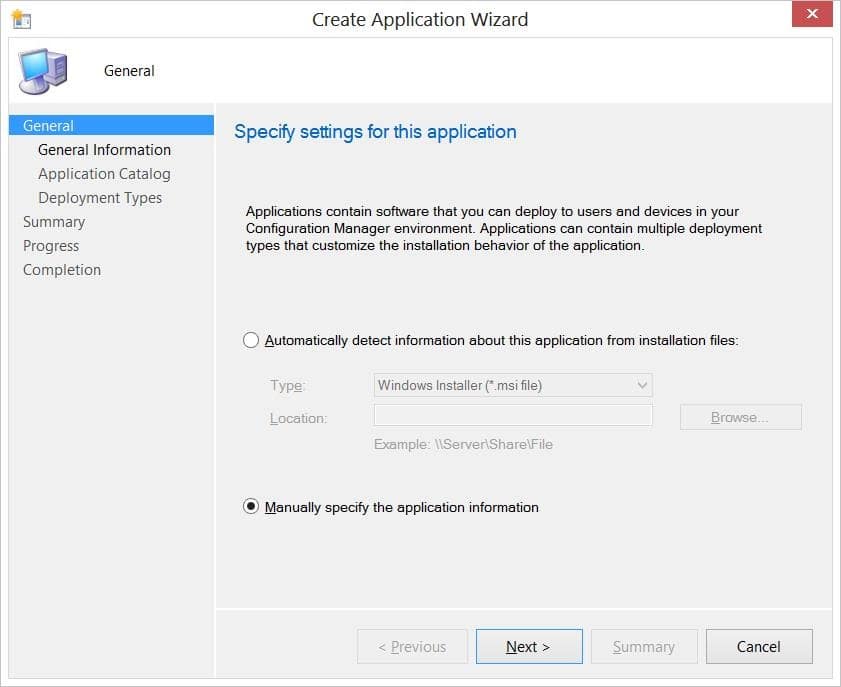Cancel the Create Application Wizard
This screenshot has height=687, width=841.
tap(758, 646)
